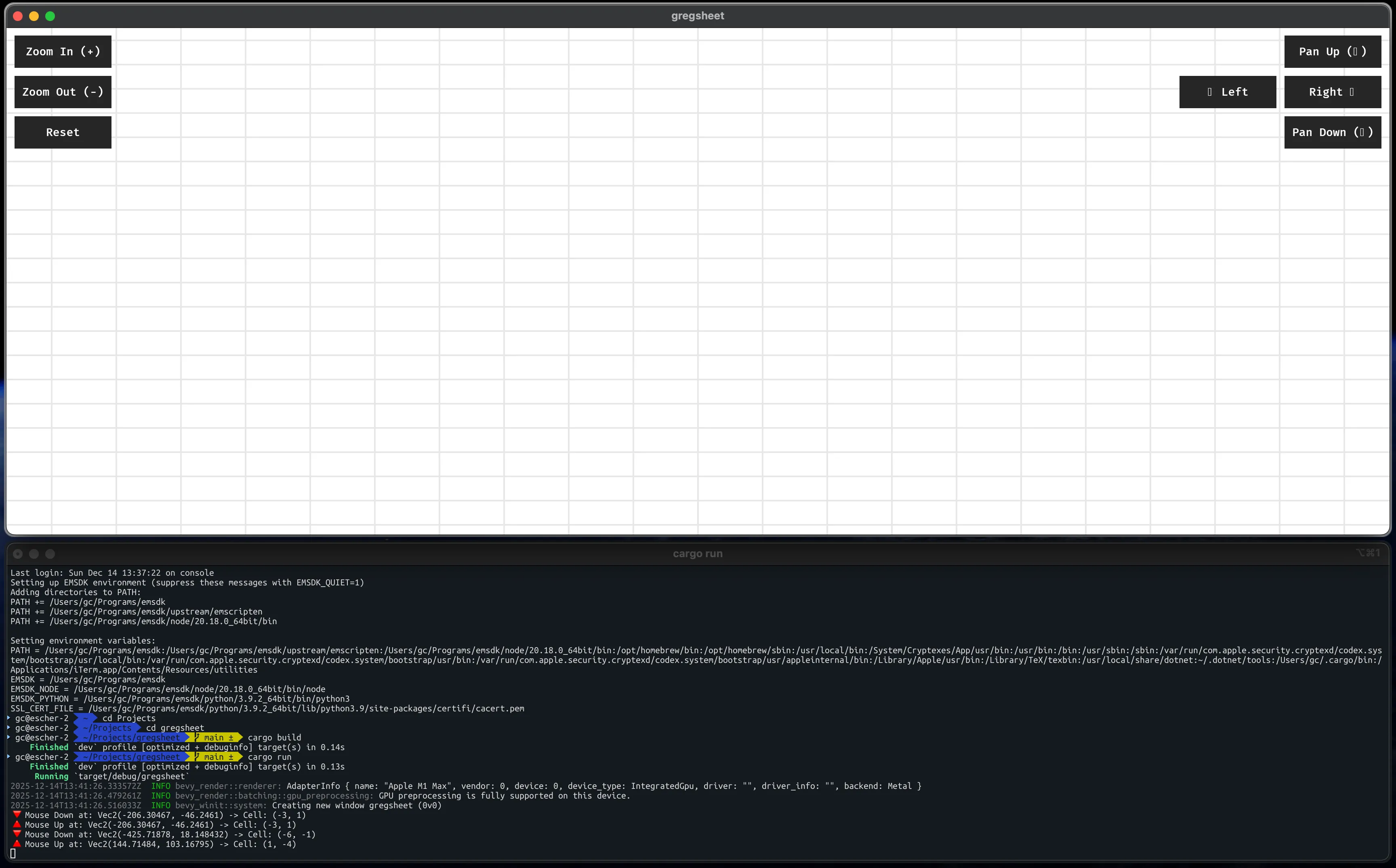Pan the view down
Screen dimensions: 1396x868
pyautogui.click(x=1332, y=132)
